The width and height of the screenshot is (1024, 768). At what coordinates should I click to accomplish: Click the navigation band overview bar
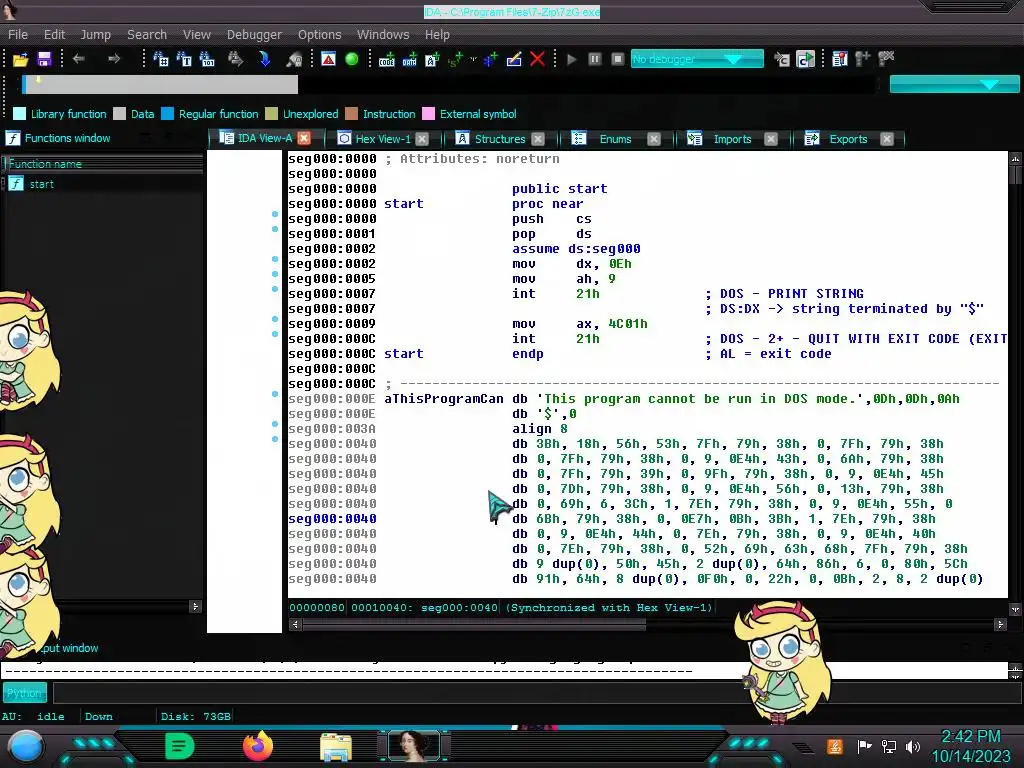(x=448, y=84)
